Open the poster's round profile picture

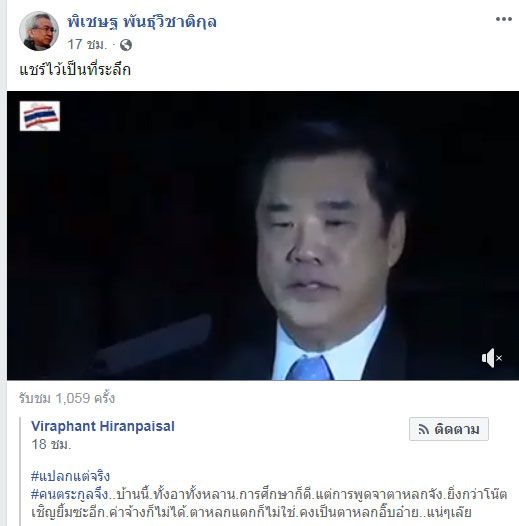click(x=39, y=31)
